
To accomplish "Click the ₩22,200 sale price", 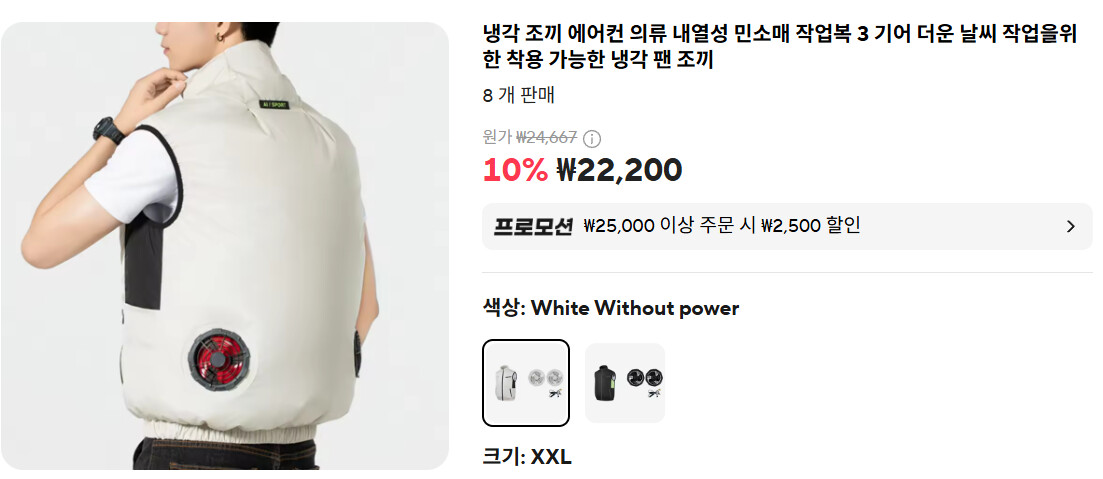I will pyautogui.click(x=619, y=170).
